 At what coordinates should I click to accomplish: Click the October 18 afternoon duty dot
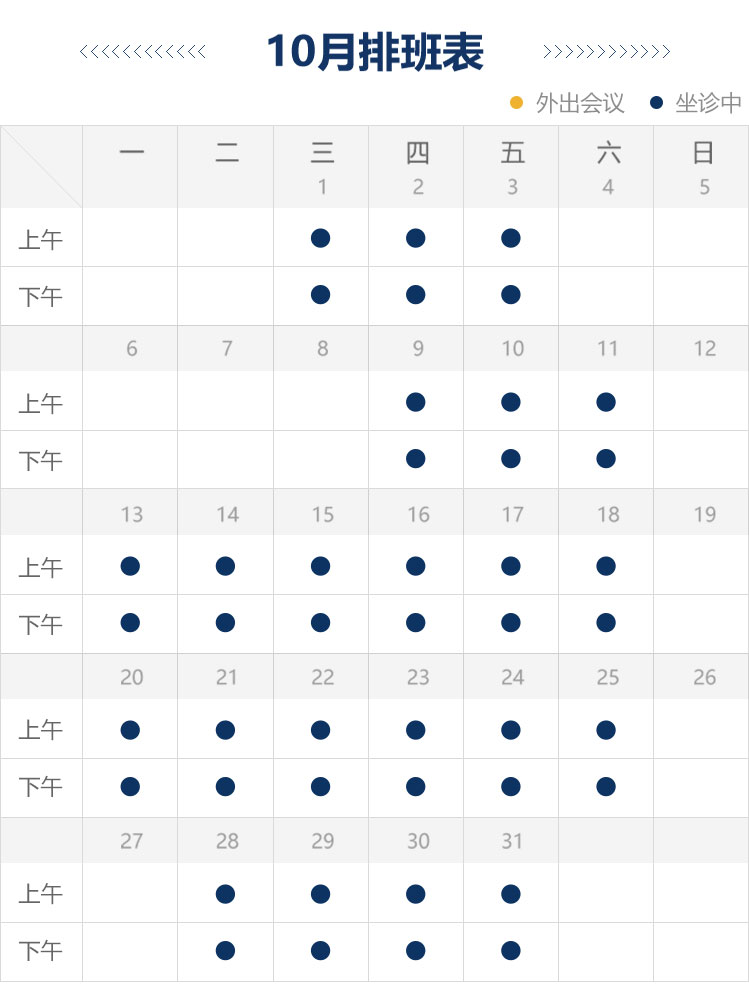click(606, 623)
